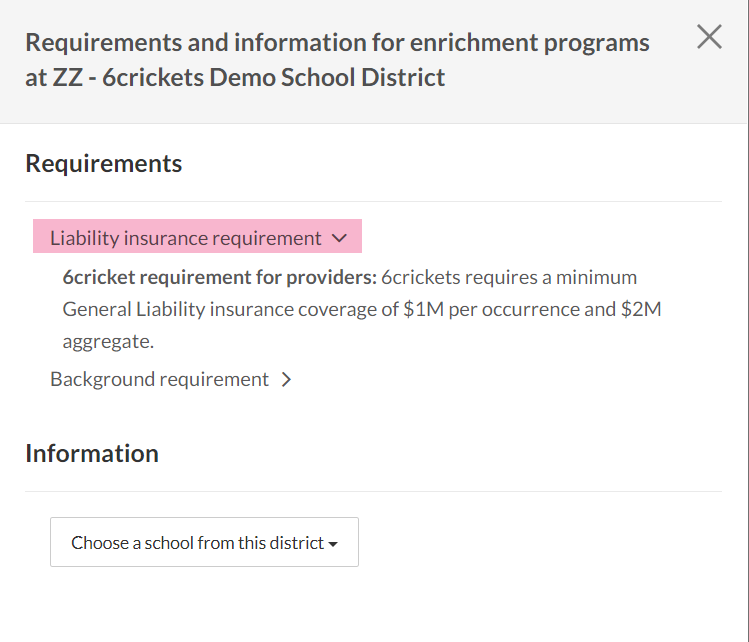Click the Requirements section heading
The height and width of the screenshot is (642, 749).
(104, 163)
